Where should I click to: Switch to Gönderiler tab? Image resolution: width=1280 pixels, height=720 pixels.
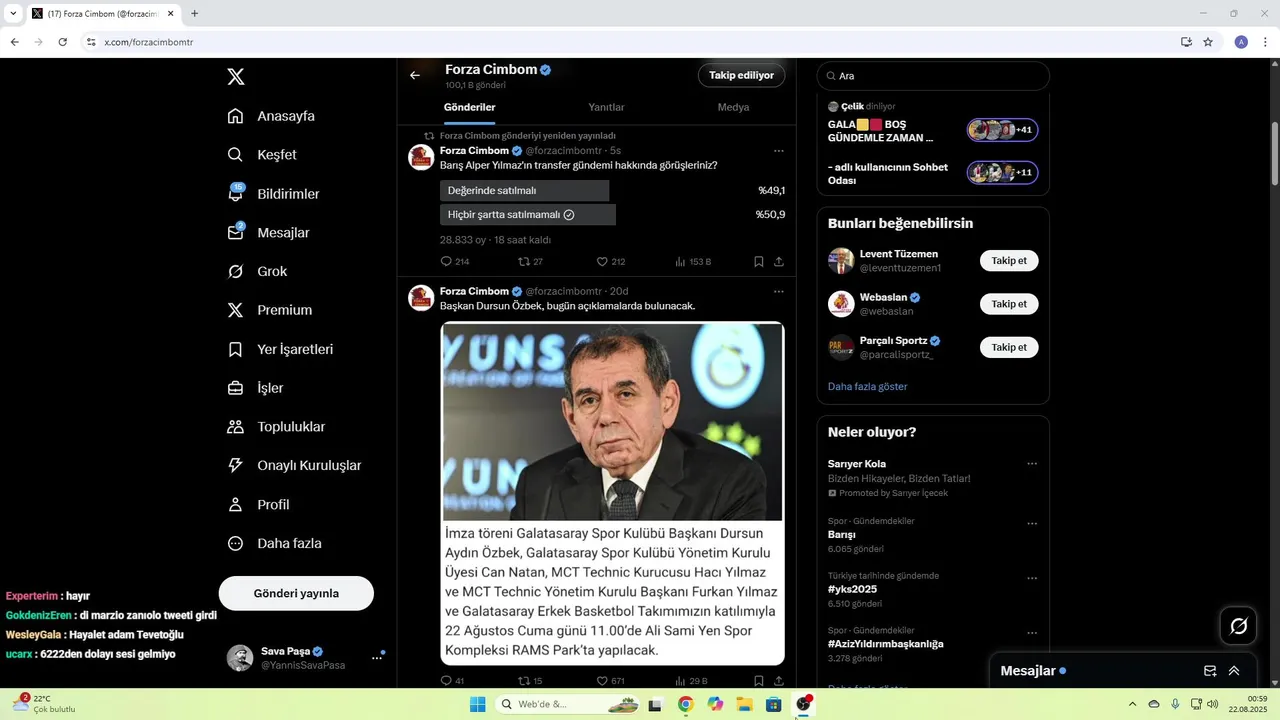point(469,107)
